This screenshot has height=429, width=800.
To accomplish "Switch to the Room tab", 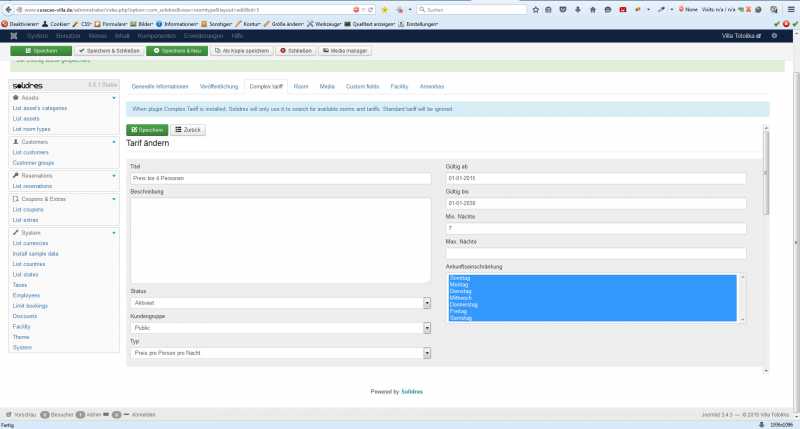I will (301, 87).
